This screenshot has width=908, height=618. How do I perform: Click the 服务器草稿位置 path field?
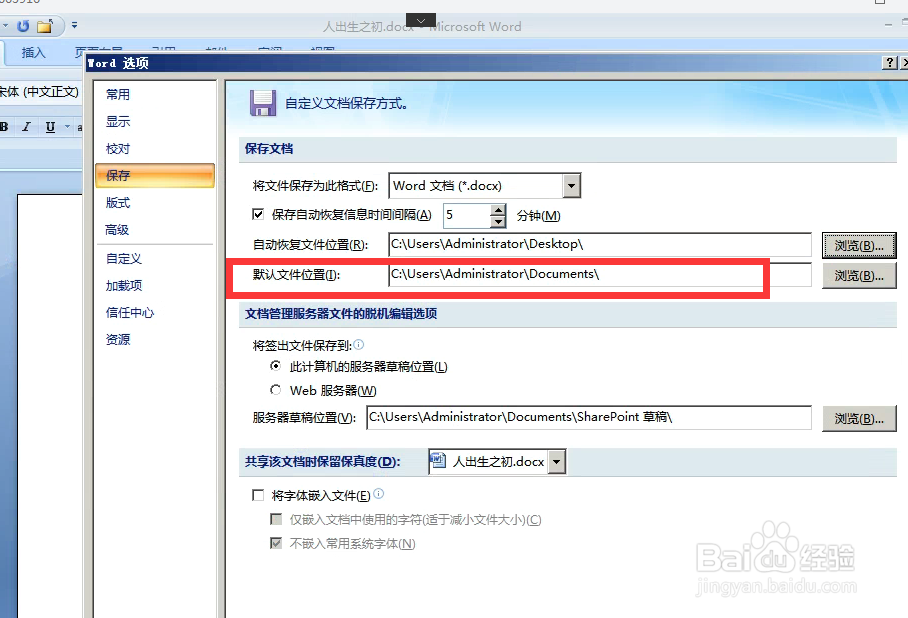tap(588, 418)
